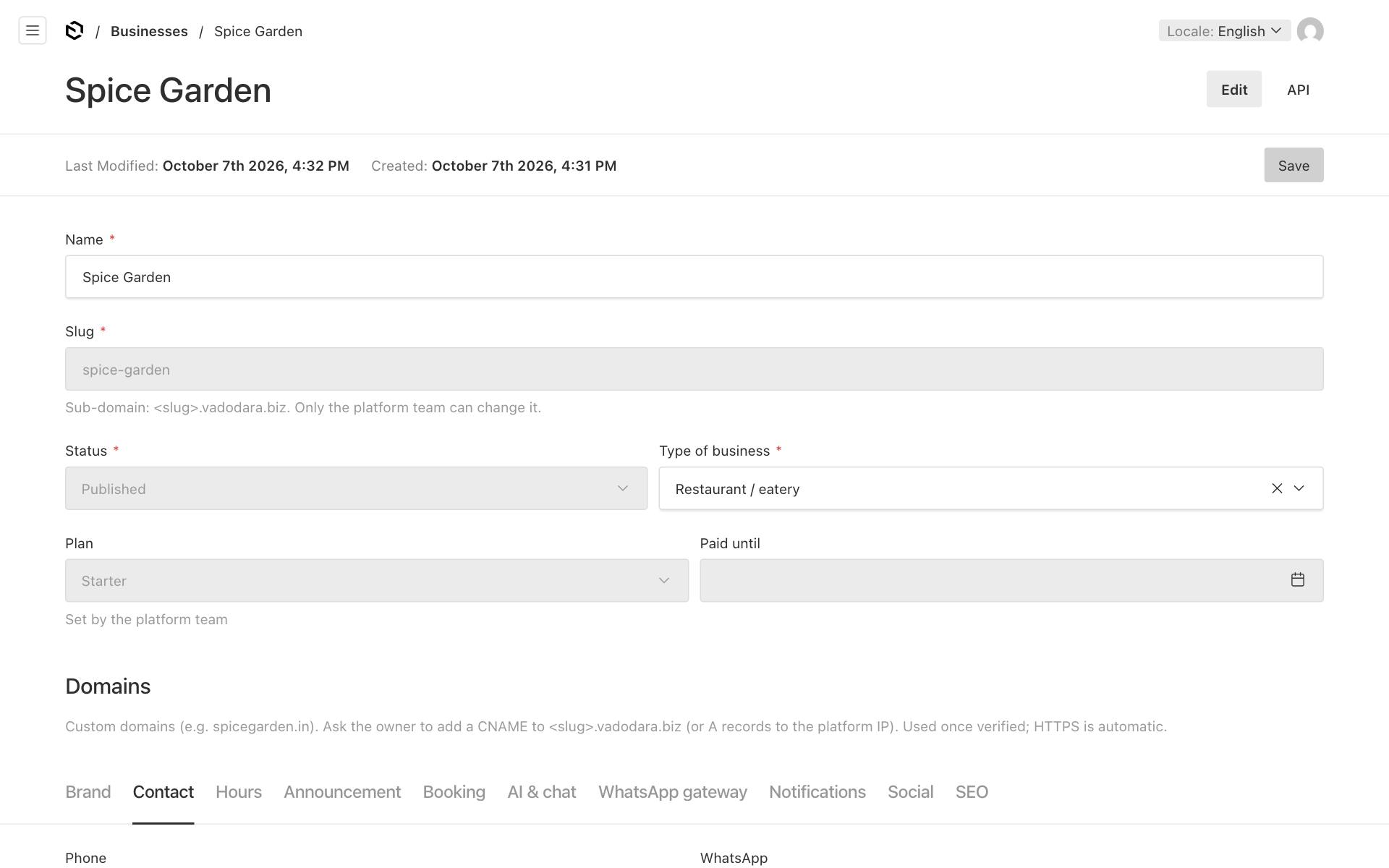1389x868 pixels.
Task: Open the user account avatar
Action: [1310, 30]
